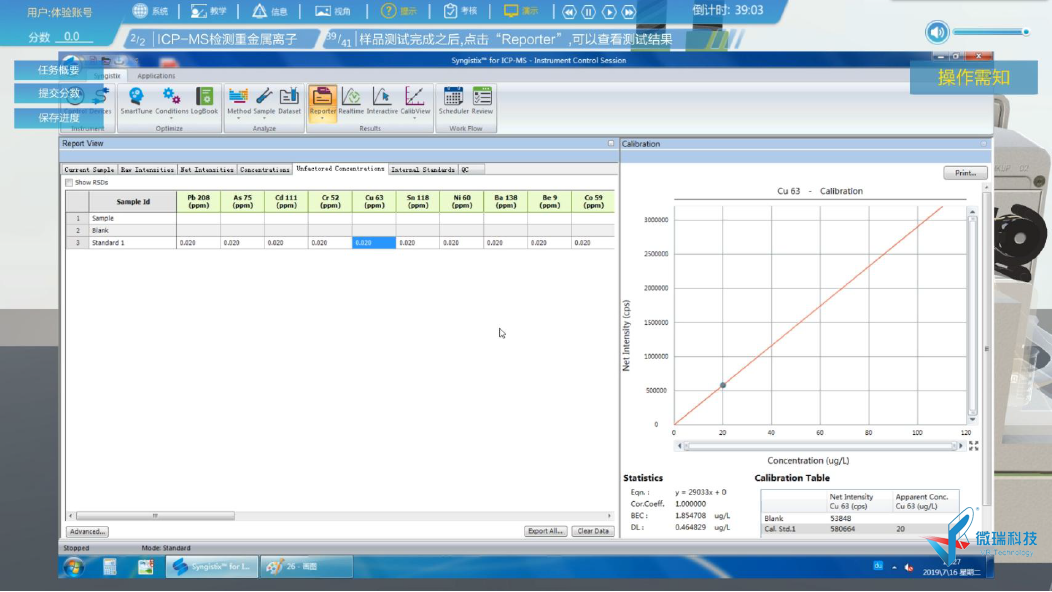The height and width of the screenshot is (592, 1052).
Task: Click the 视角 view icon
Action: [323, 11]
